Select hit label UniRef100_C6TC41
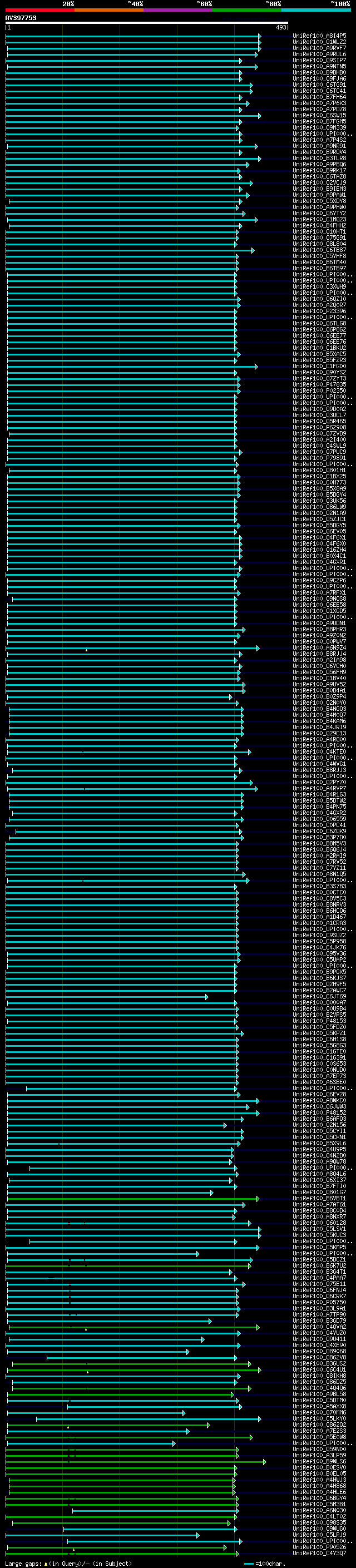Image resolution: width=356 pixels, height=1568 pixels. [x=319, y=91]
